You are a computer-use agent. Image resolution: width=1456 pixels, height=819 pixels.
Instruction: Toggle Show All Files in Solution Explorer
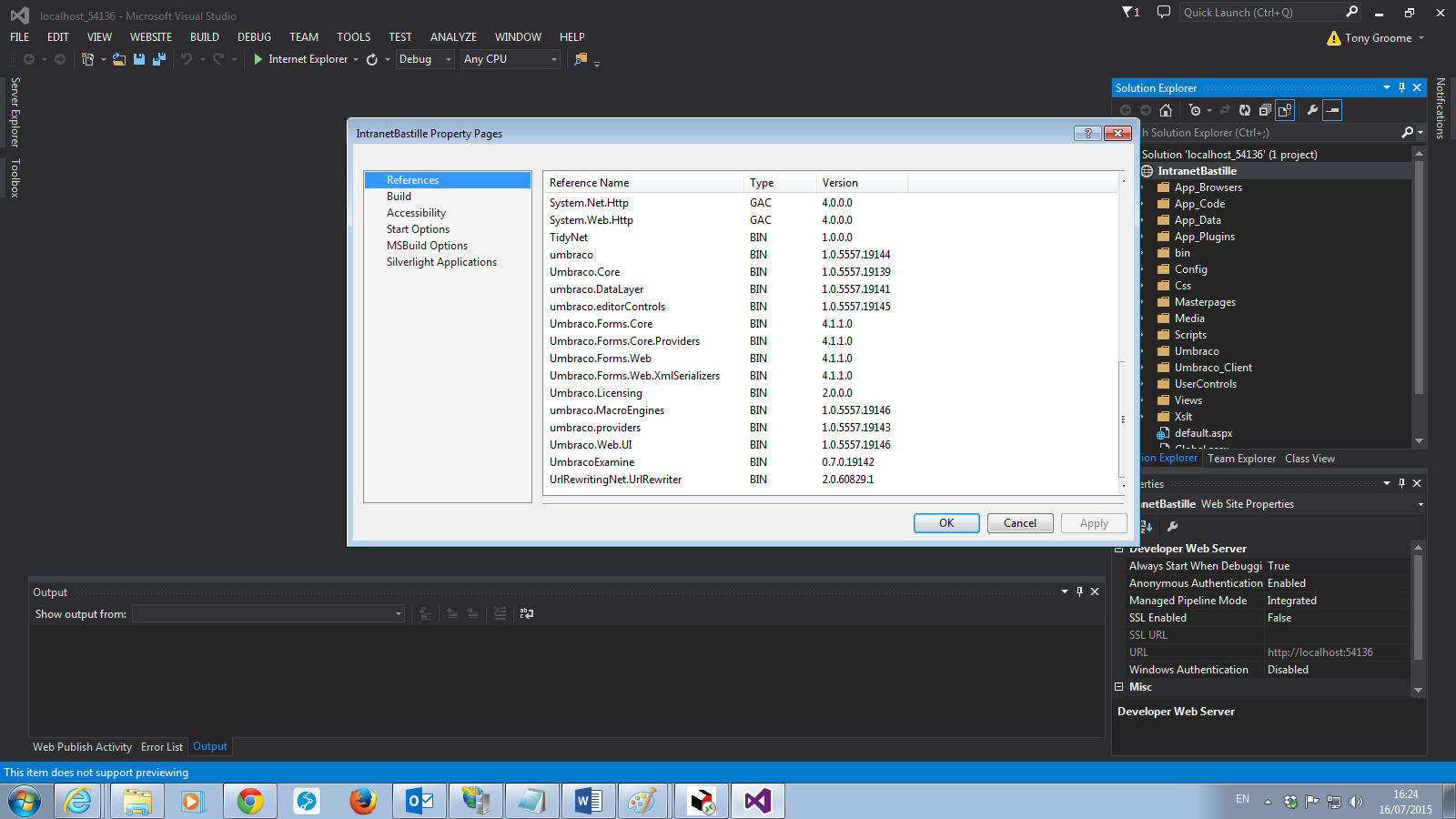(1285, 110)
